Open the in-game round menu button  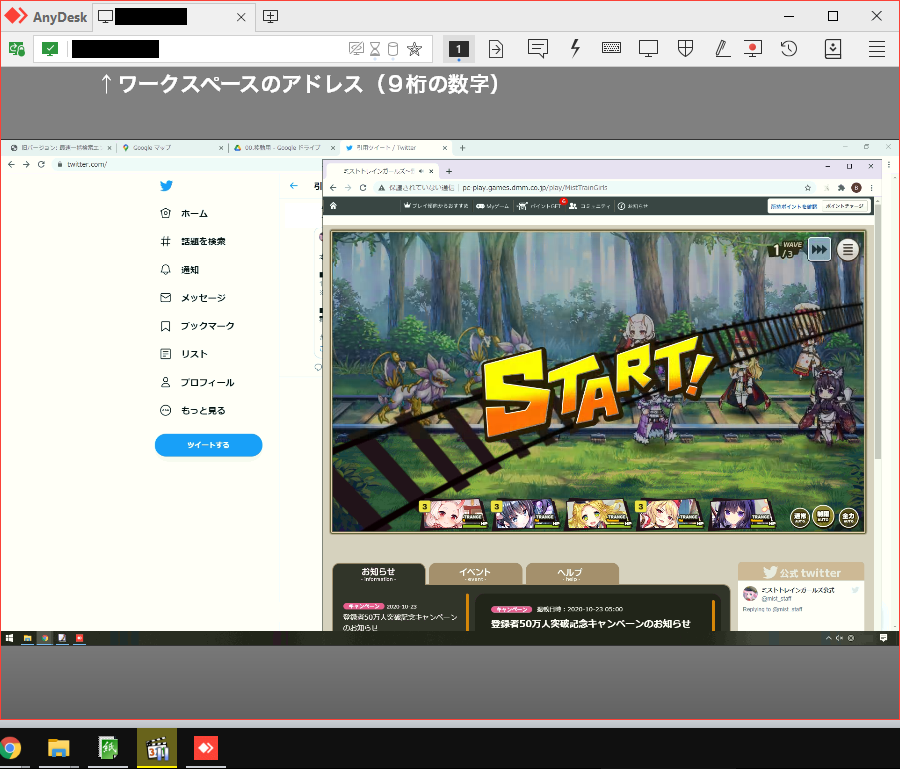pyautogui.click(x=848, y=249)
